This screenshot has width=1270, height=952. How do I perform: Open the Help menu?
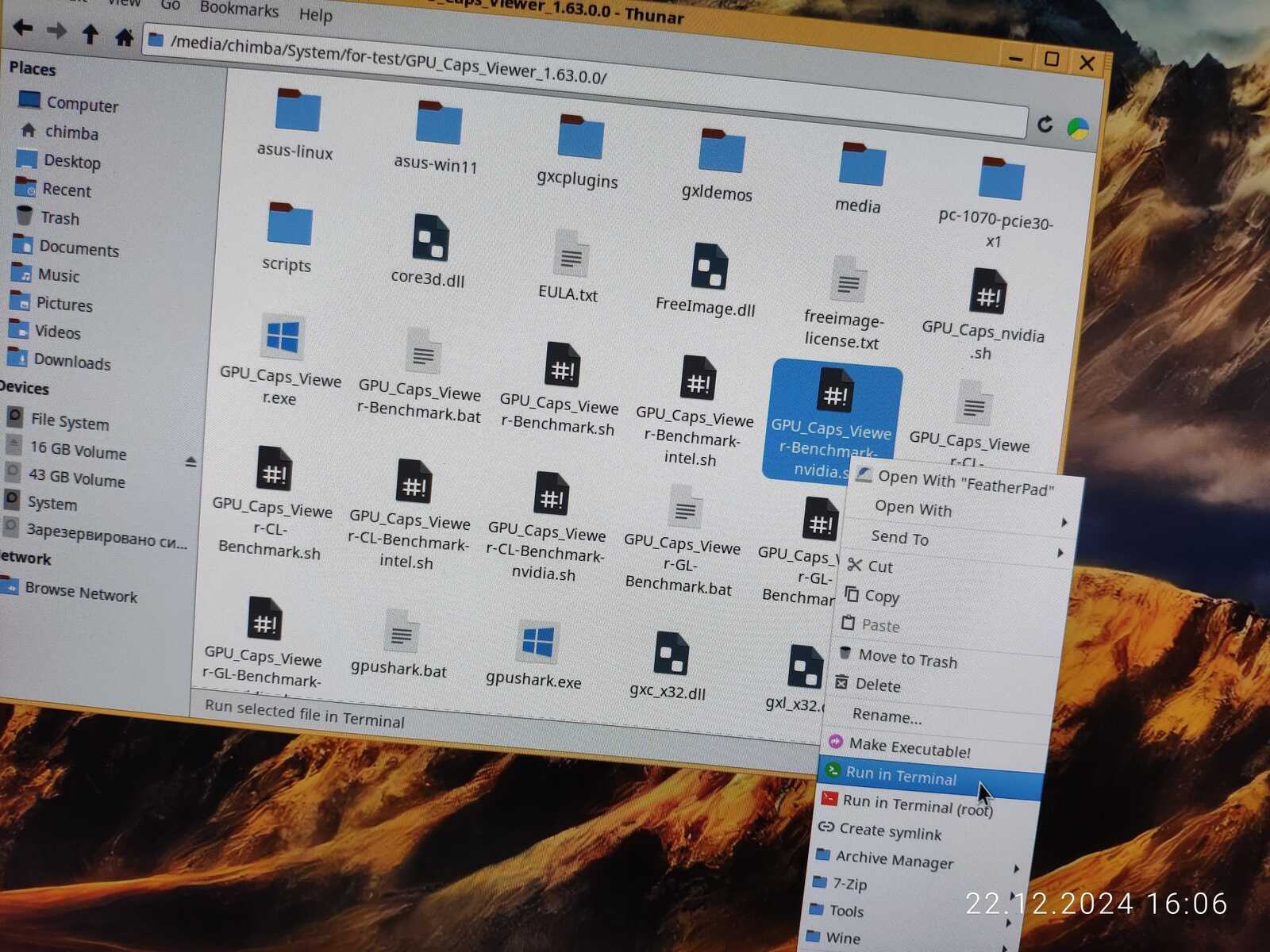(x=315, y=13)
